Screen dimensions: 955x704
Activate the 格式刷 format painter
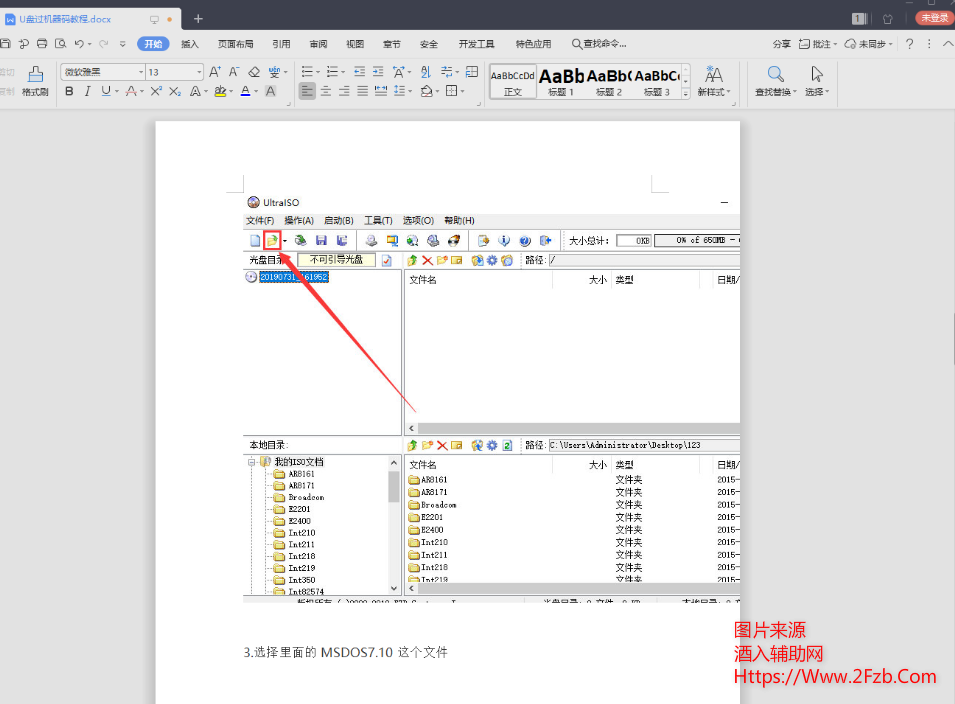(x=35, y=81)
